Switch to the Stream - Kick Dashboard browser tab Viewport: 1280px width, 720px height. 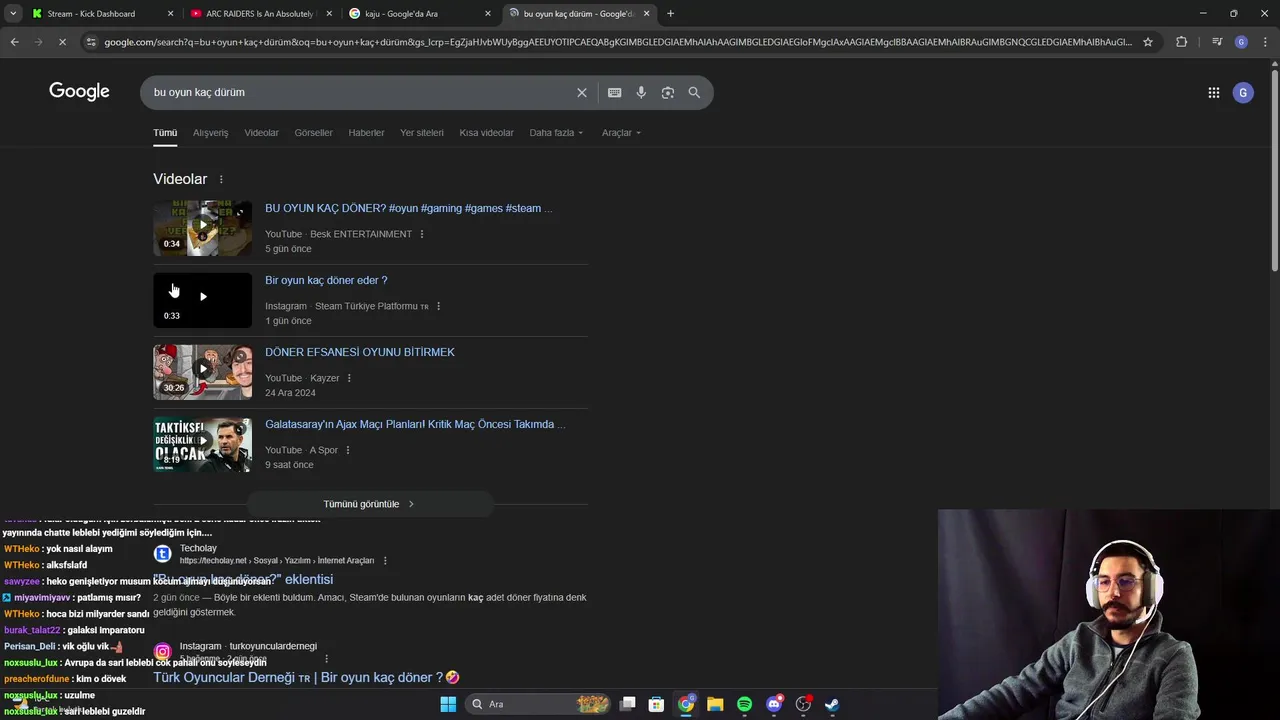pos(102,14)
